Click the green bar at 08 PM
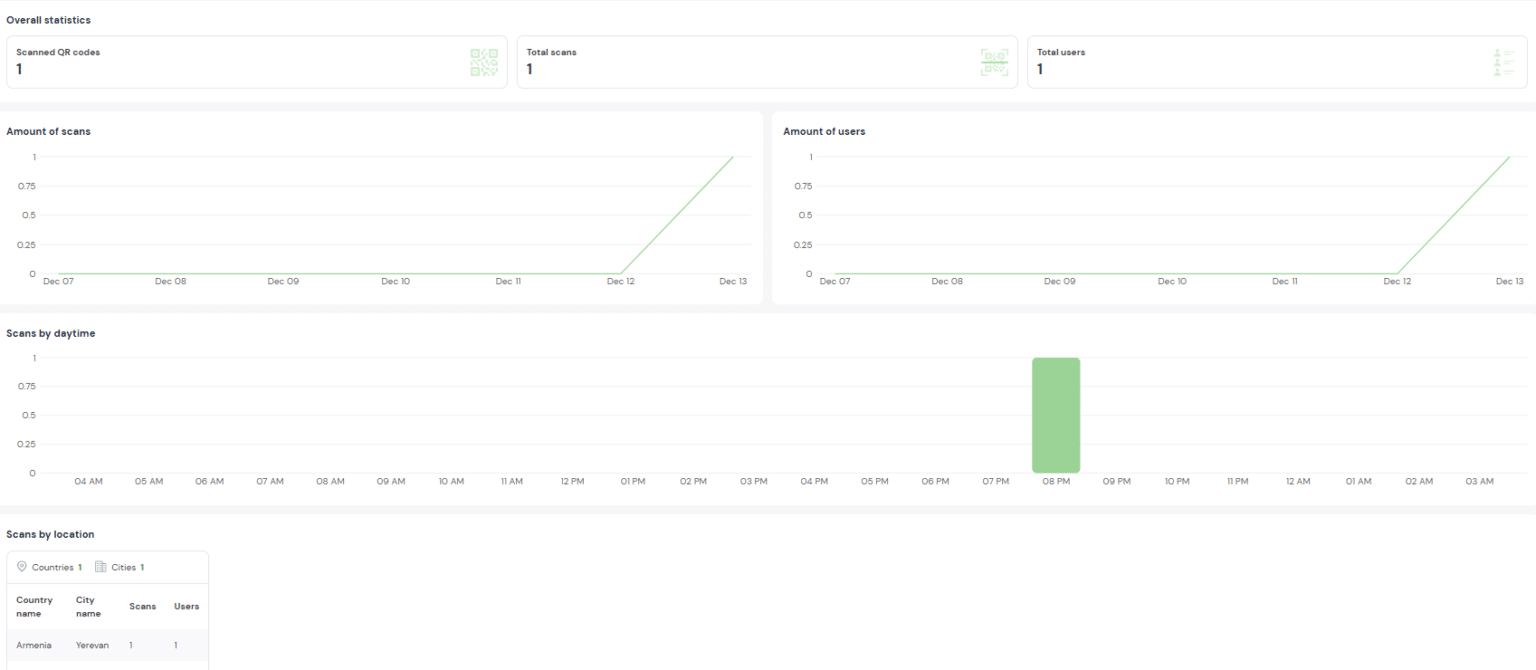Viewport: 1536px width, 670px height. [1056, 415]
